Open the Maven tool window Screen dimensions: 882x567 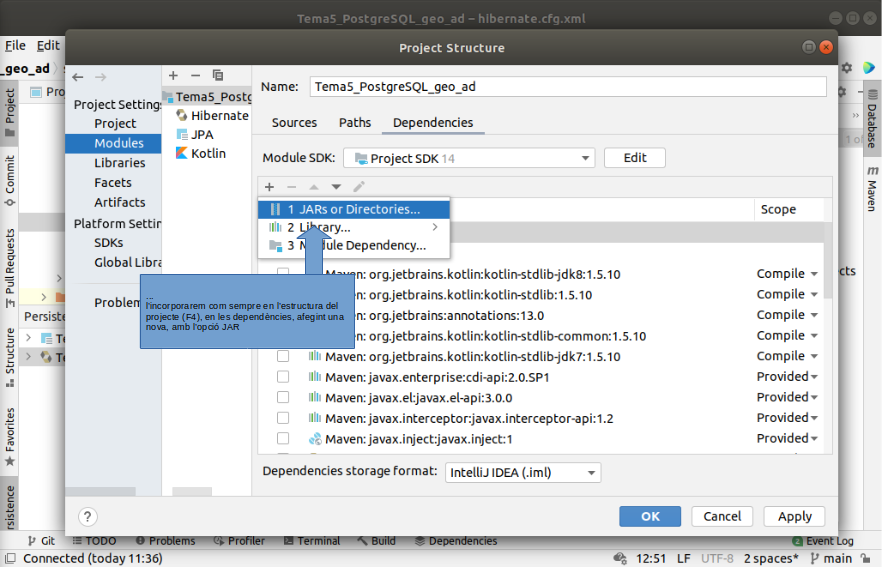872,190
